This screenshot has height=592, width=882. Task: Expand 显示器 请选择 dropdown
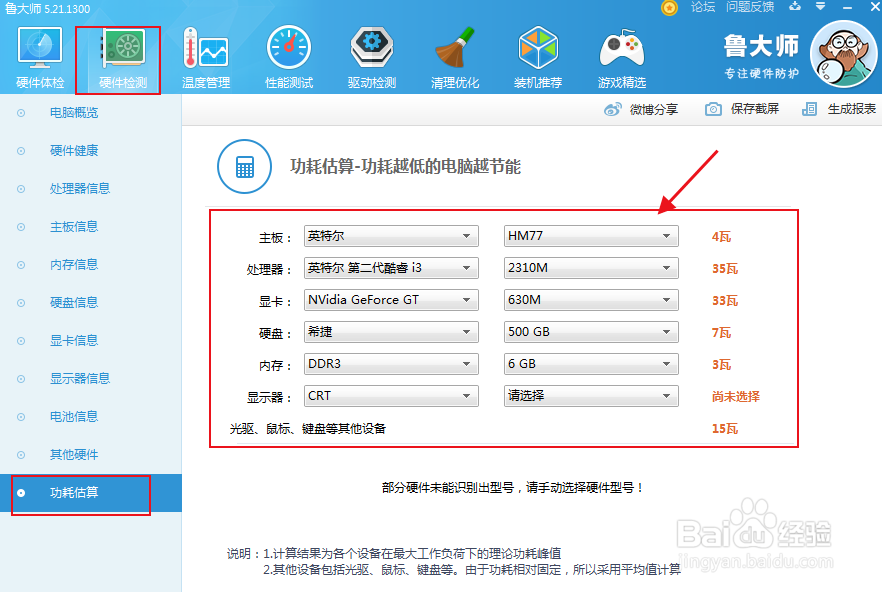pos(591,396)
